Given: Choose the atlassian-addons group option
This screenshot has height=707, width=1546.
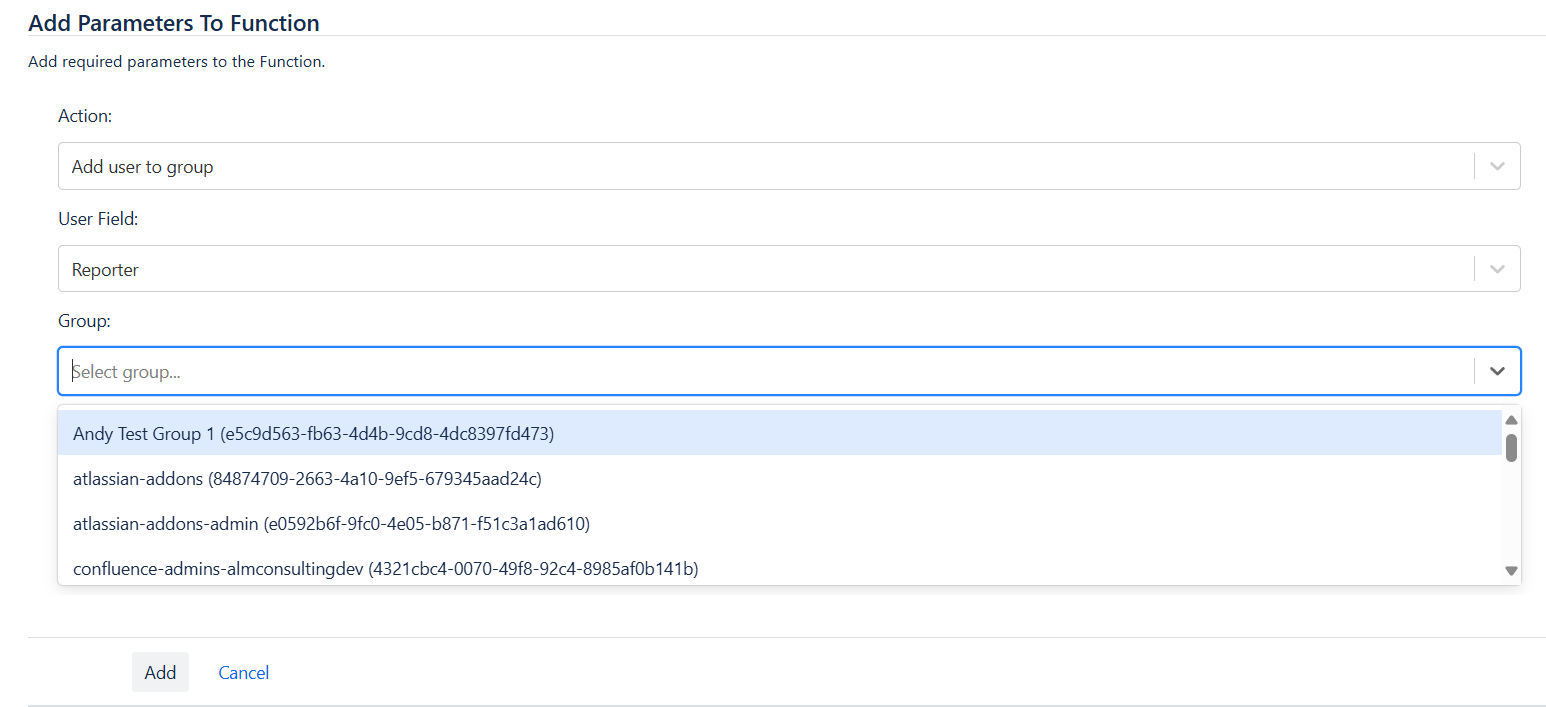Looking at the screenshot, I should (307, 479).
